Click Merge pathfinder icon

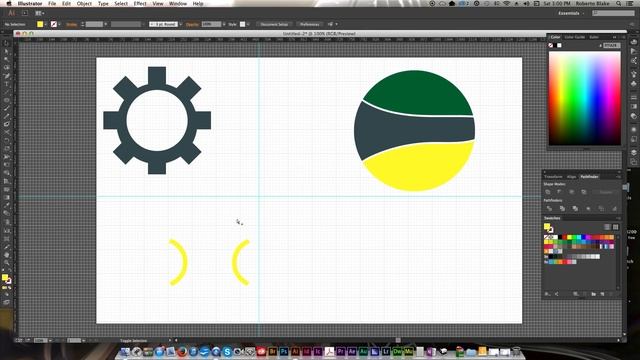click(x=575, y=209)
